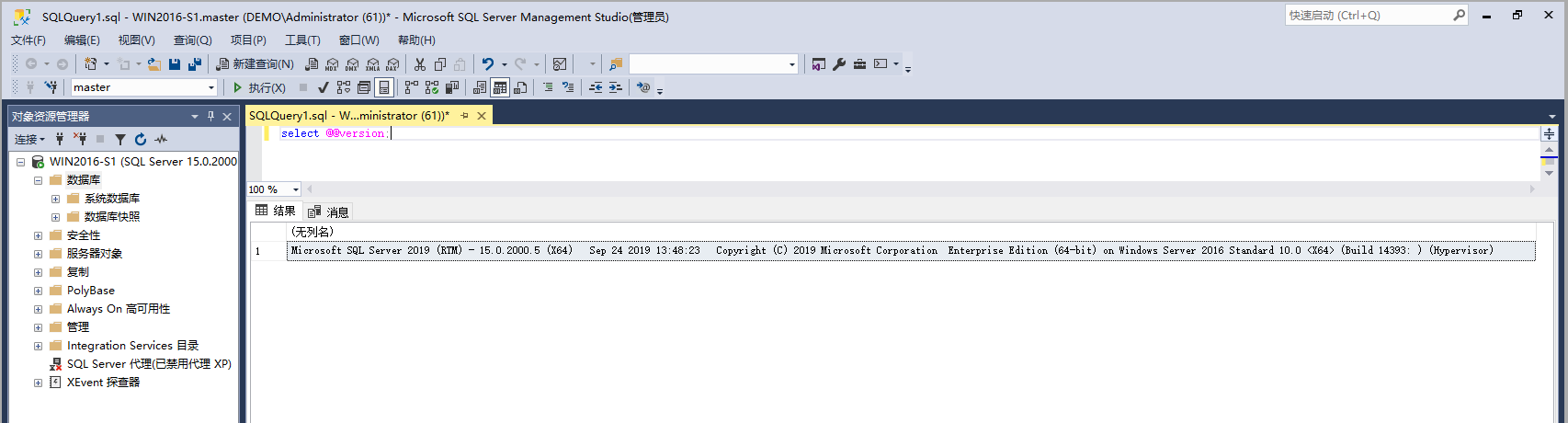The height and width of the screenshot is (423, 1568).
Task: Open the find combo box dropdown
Action: (791, 64)
